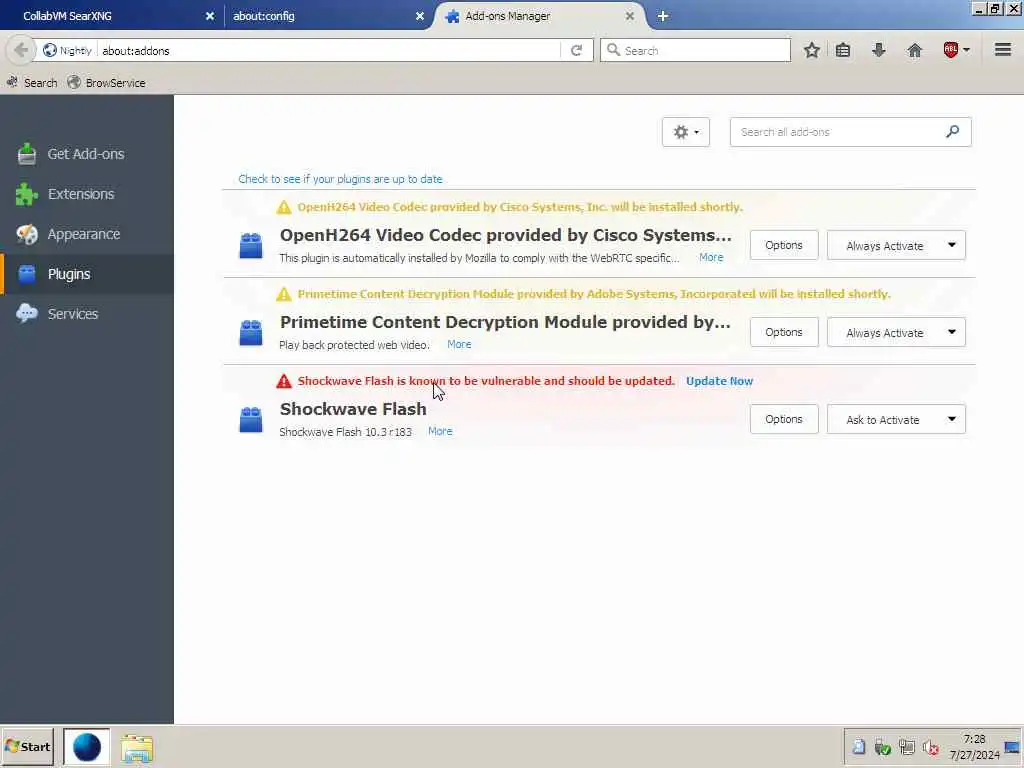Click Options for Primetime Content Decryption Module

tap(784, 332)
